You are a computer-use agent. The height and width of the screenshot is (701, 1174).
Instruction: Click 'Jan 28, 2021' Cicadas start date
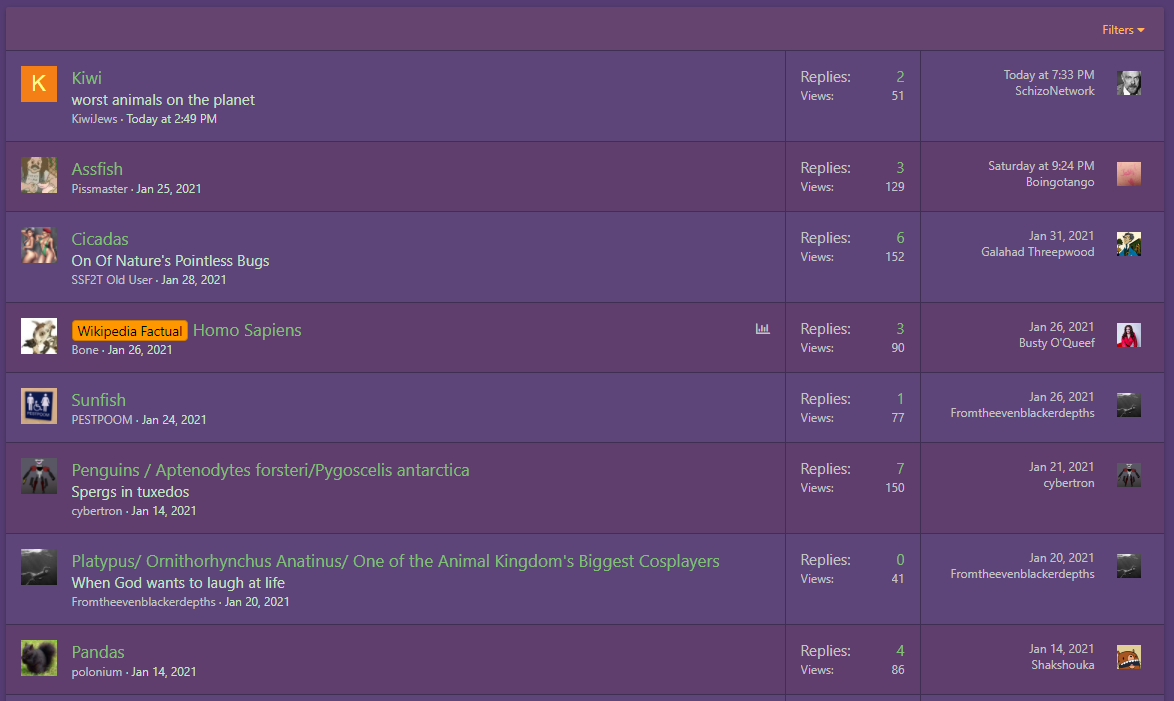(193, 279)
